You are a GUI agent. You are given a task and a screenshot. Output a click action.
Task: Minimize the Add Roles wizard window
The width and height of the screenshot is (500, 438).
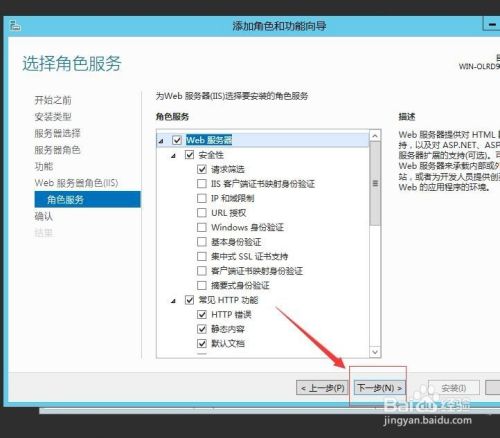(x=492, y=24)
